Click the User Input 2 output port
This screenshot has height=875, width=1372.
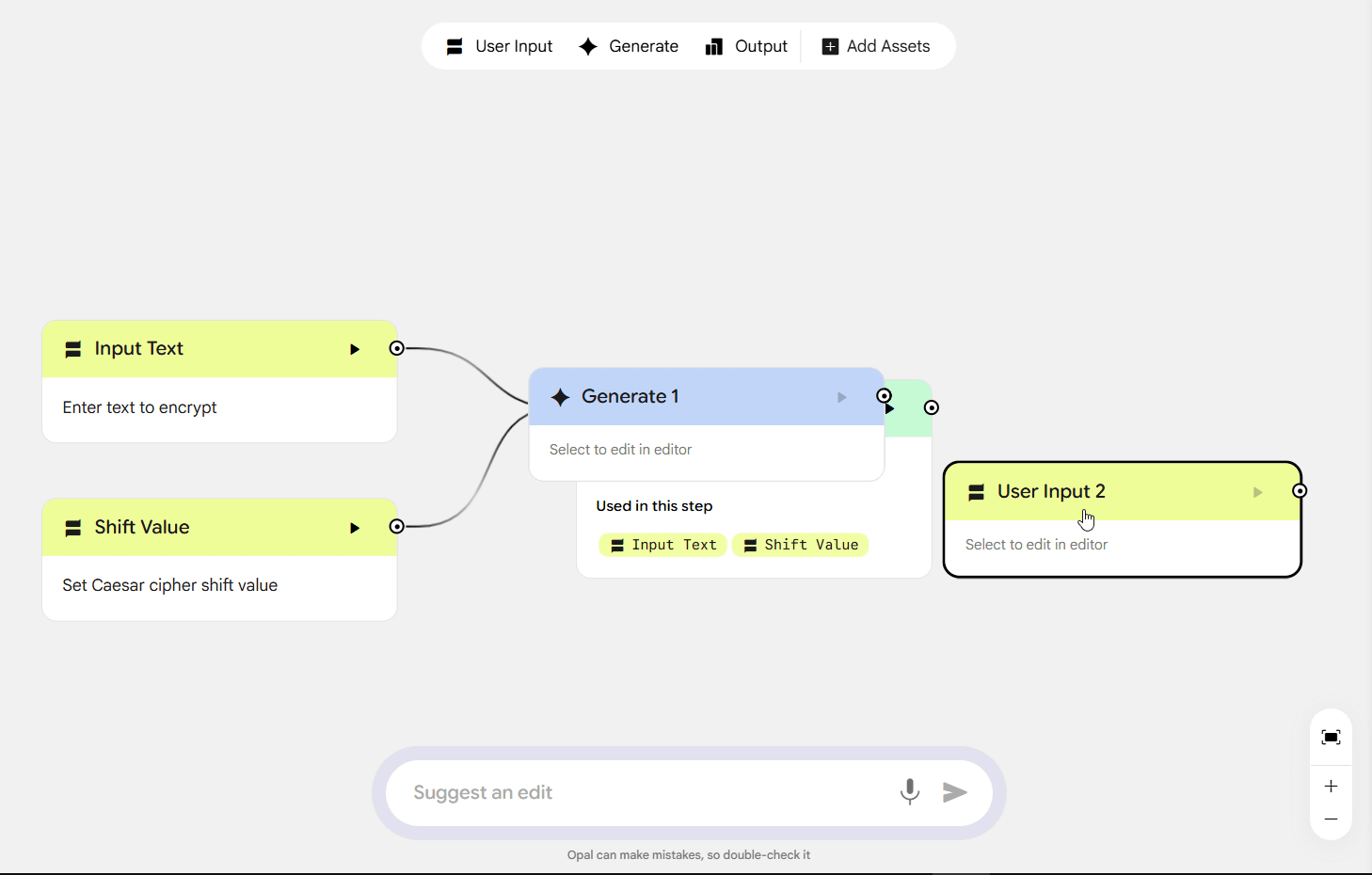click(x=1300, y=491)
